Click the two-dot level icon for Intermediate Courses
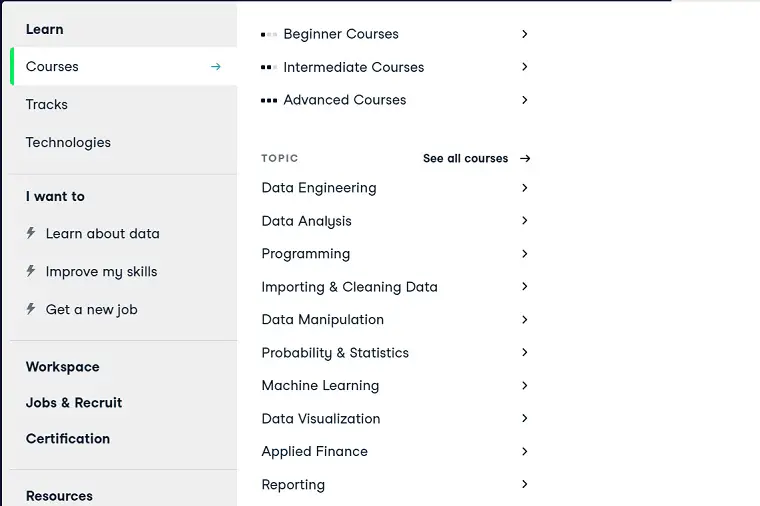760x506 pixels. coord(269,67)
